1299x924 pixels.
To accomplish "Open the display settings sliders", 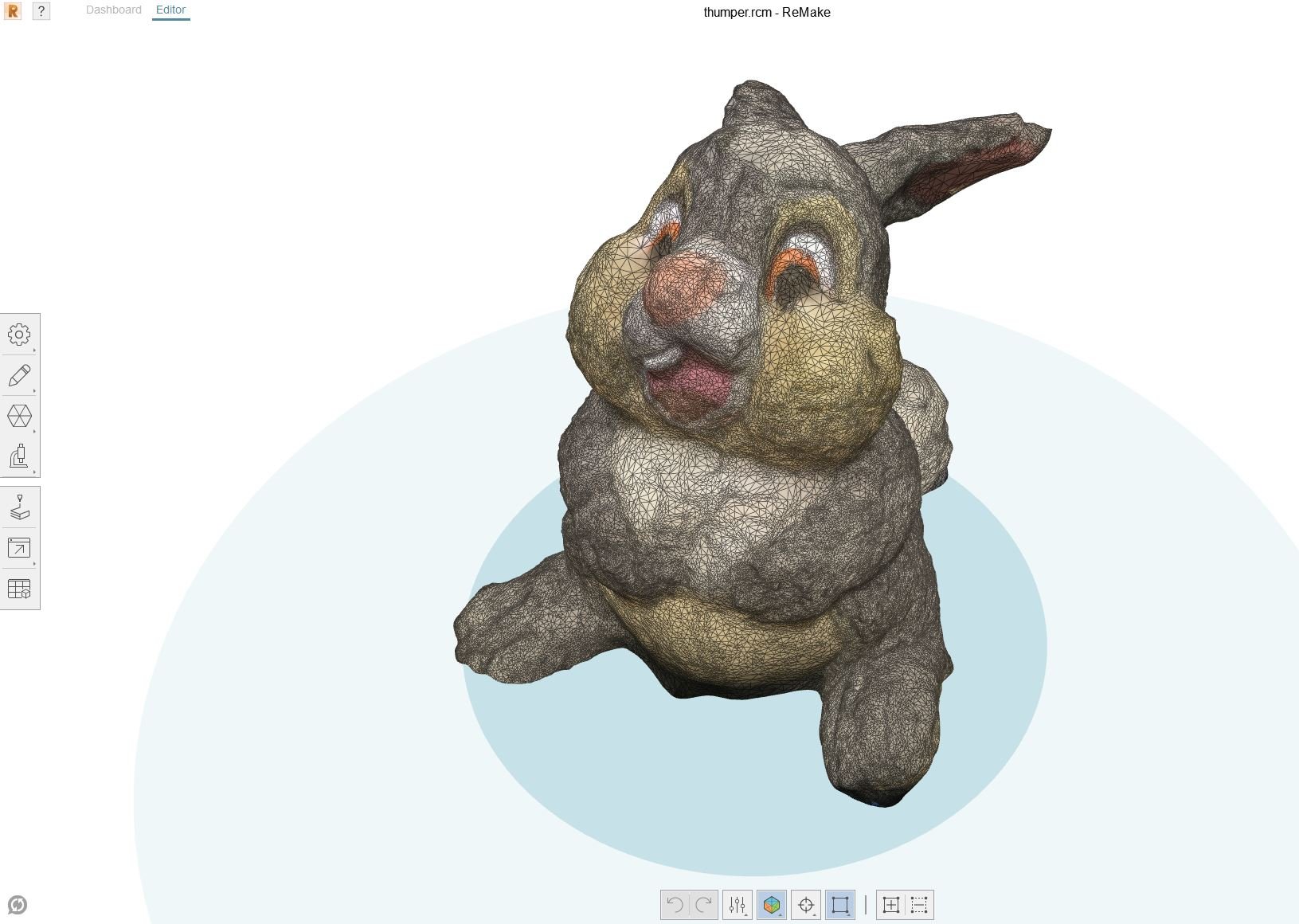I will tap(737, 905).
